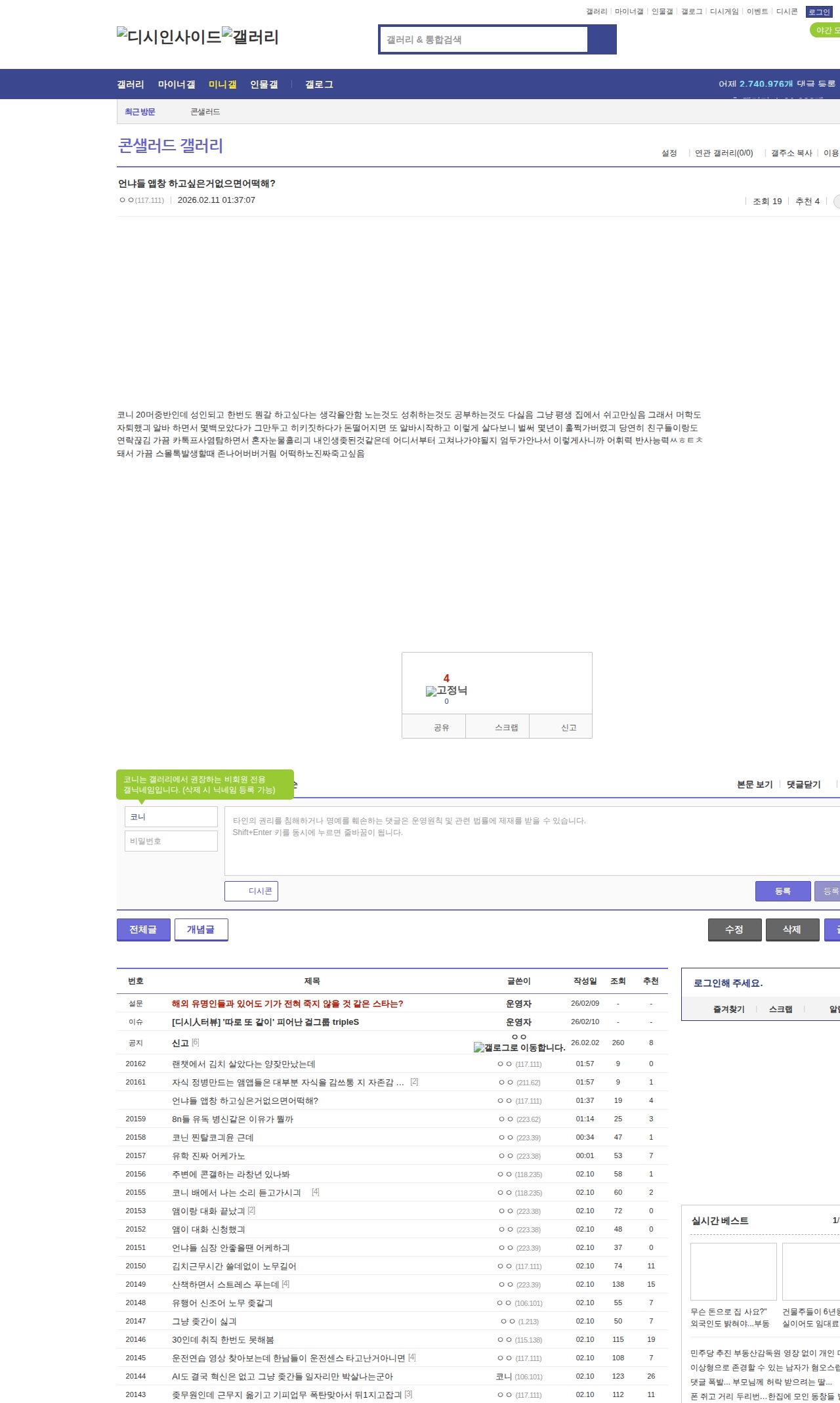Toggle the green 야간 모드 switch
Screen dimensions: 840x1403
point(826,30)
